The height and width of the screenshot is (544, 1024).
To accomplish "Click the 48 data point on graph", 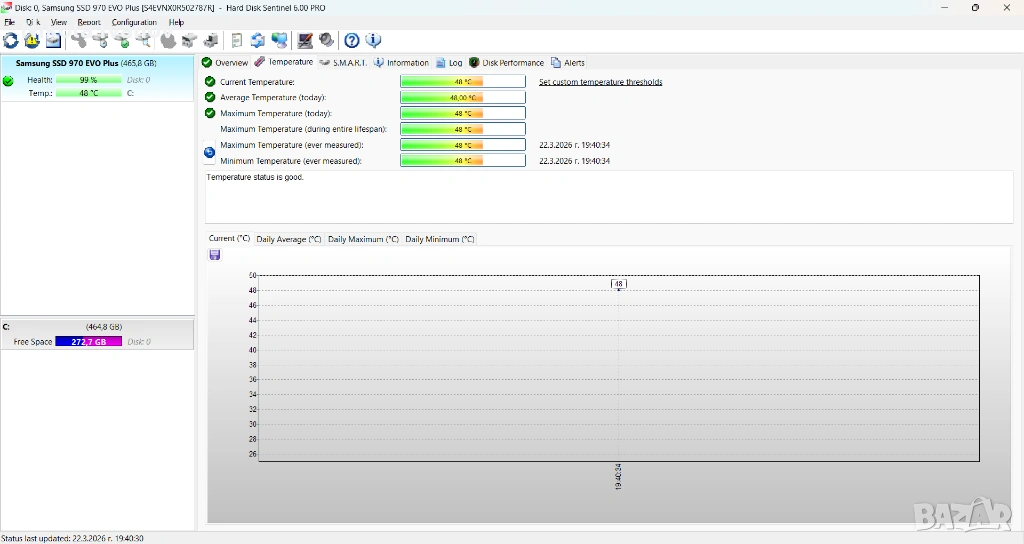I will (619, 285).
